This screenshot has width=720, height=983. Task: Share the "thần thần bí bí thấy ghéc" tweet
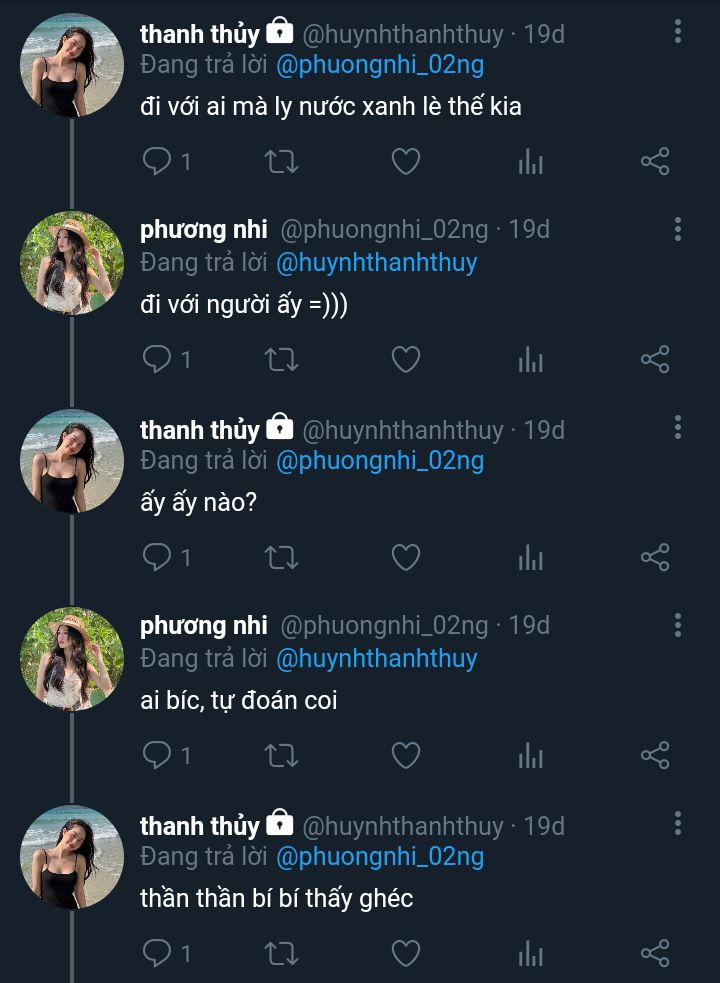[655, 954]
